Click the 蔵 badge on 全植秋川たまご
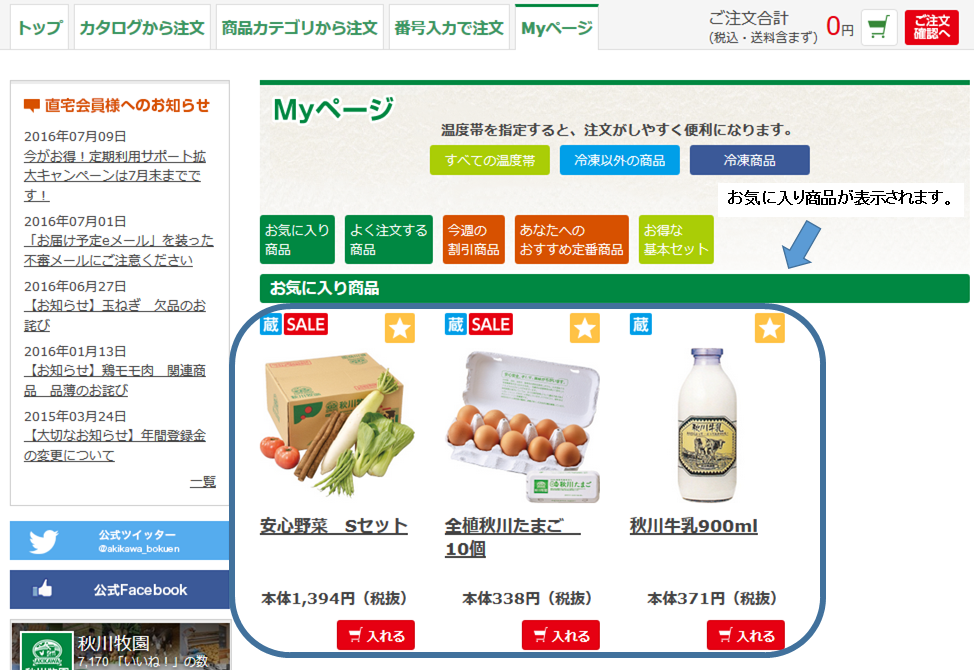974x670 pixels. click(456, 324)
